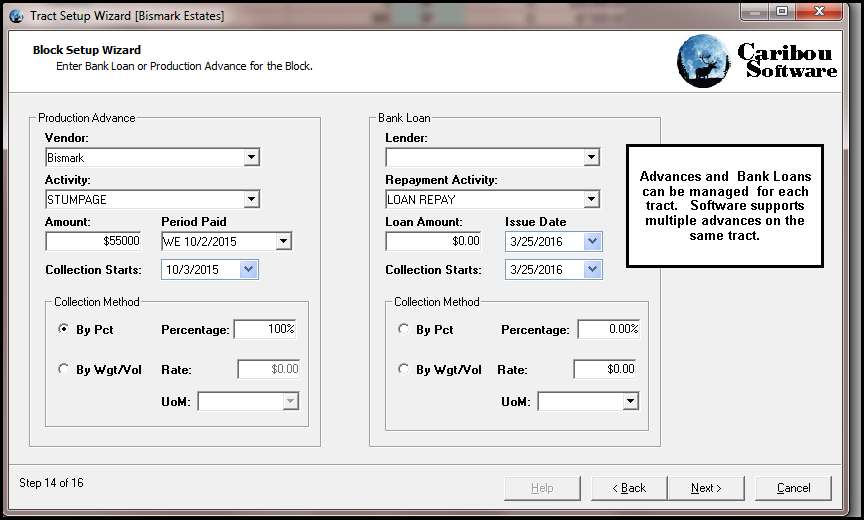Screen dimensions: 864x520
Task: Open the Production Advance UoM dropdown
Action: point(290,401)
